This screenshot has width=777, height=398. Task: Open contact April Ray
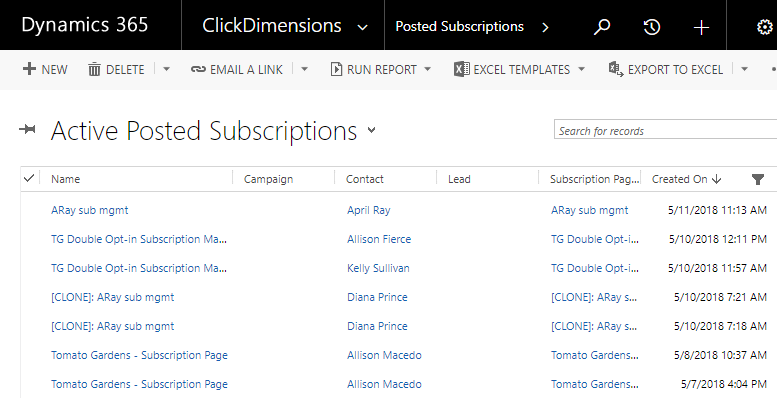click(x=369, y=210)
